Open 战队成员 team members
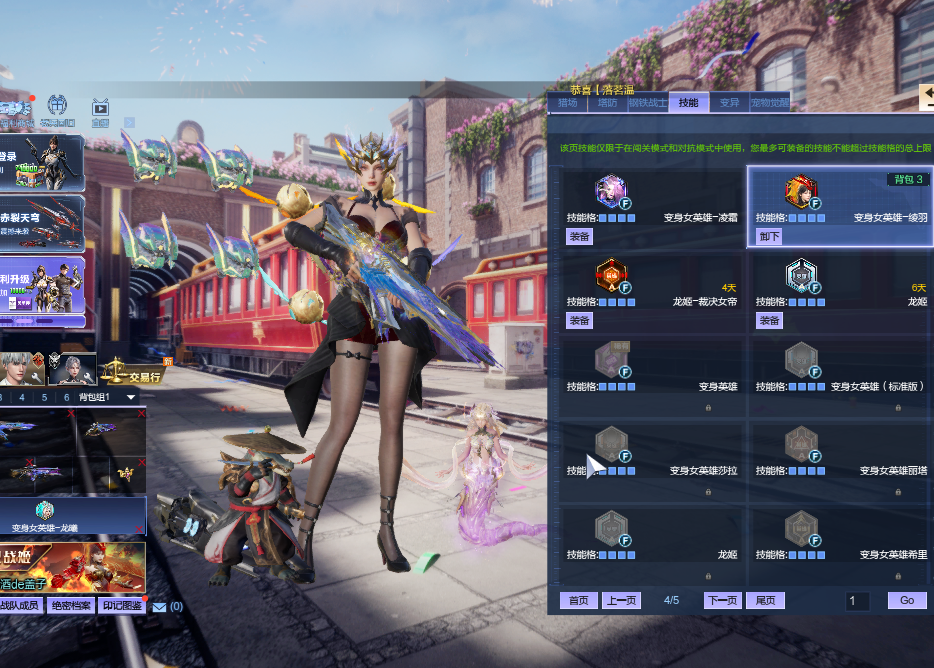 click(x=20, y=605)
